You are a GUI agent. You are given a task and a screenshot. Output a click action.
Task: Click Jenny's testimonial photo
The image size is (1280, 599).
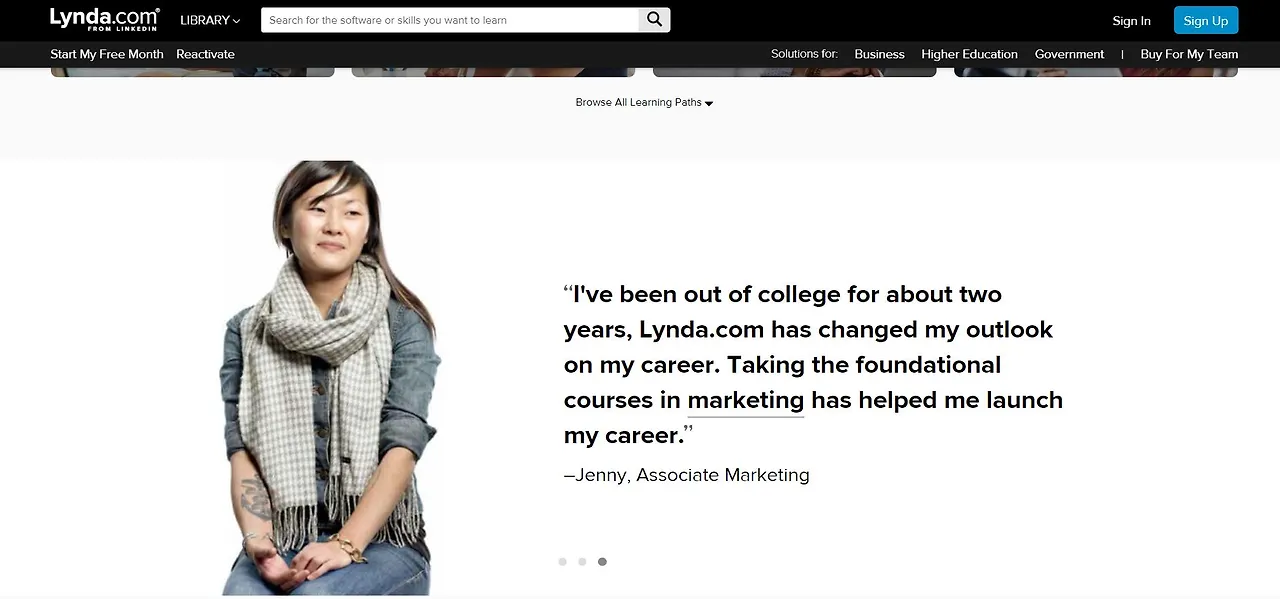(330, 378)
